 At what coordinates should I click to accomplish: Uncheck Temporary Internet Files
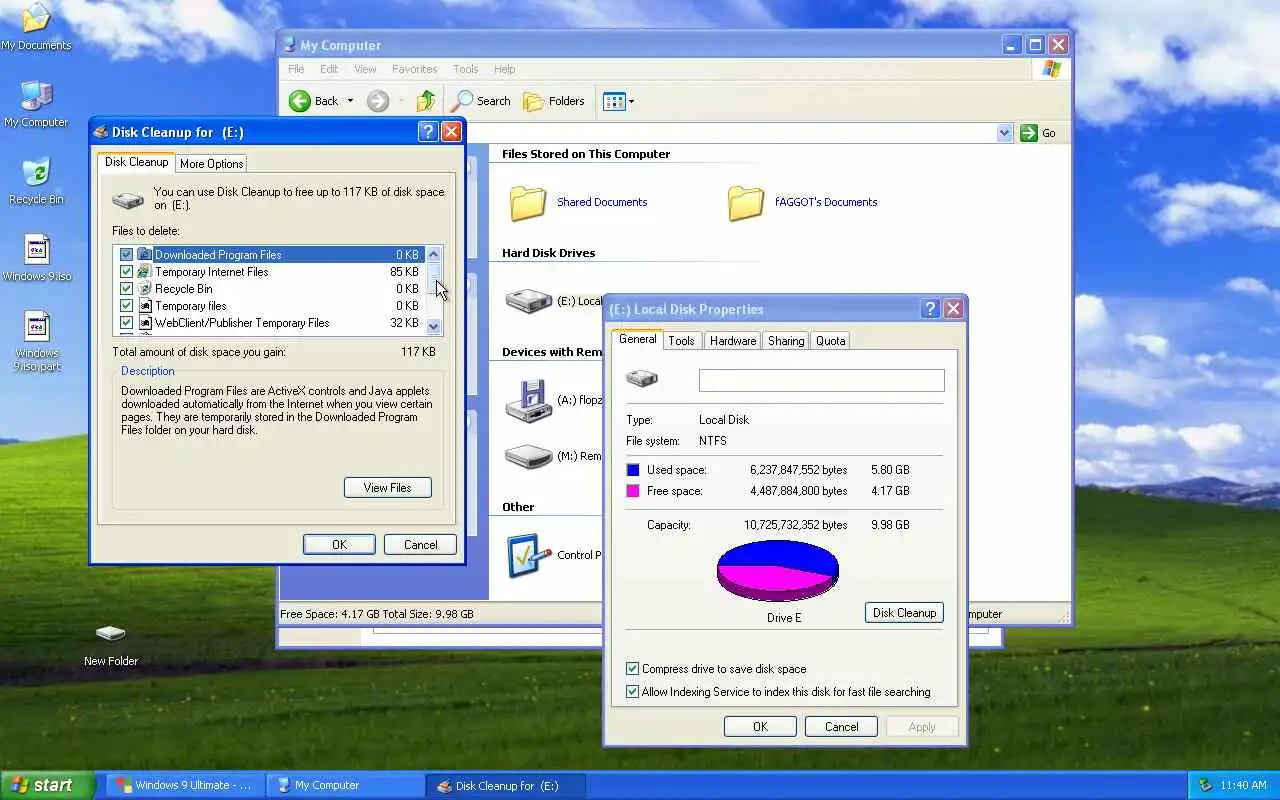click(126, 272)
